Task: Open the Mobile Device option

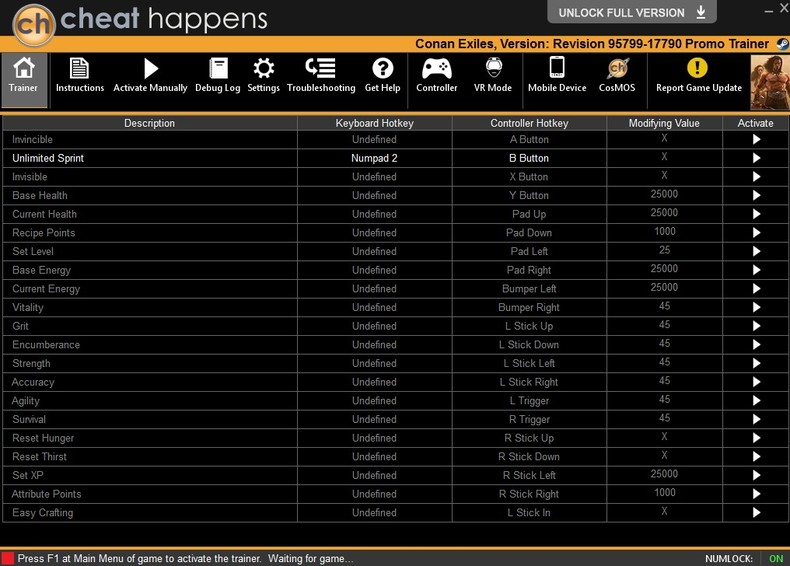Action: [557, 75]
